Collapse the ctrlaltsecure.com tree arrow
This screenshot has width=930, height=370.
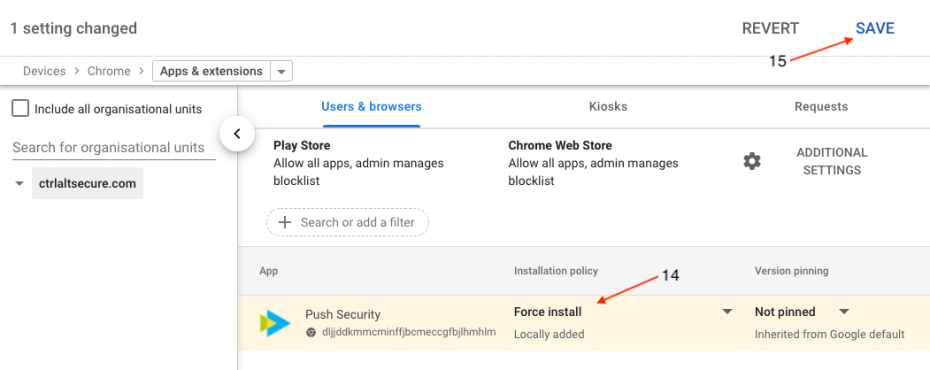(20, 184)
